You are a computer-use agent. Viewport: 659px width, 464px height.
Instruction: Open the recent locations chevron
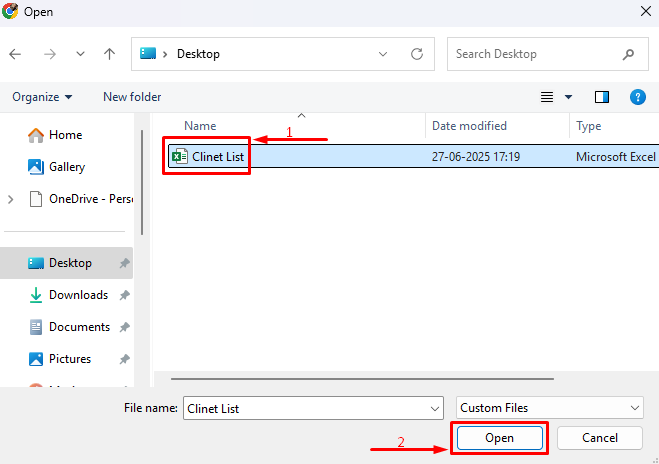(x=80, y=54)
